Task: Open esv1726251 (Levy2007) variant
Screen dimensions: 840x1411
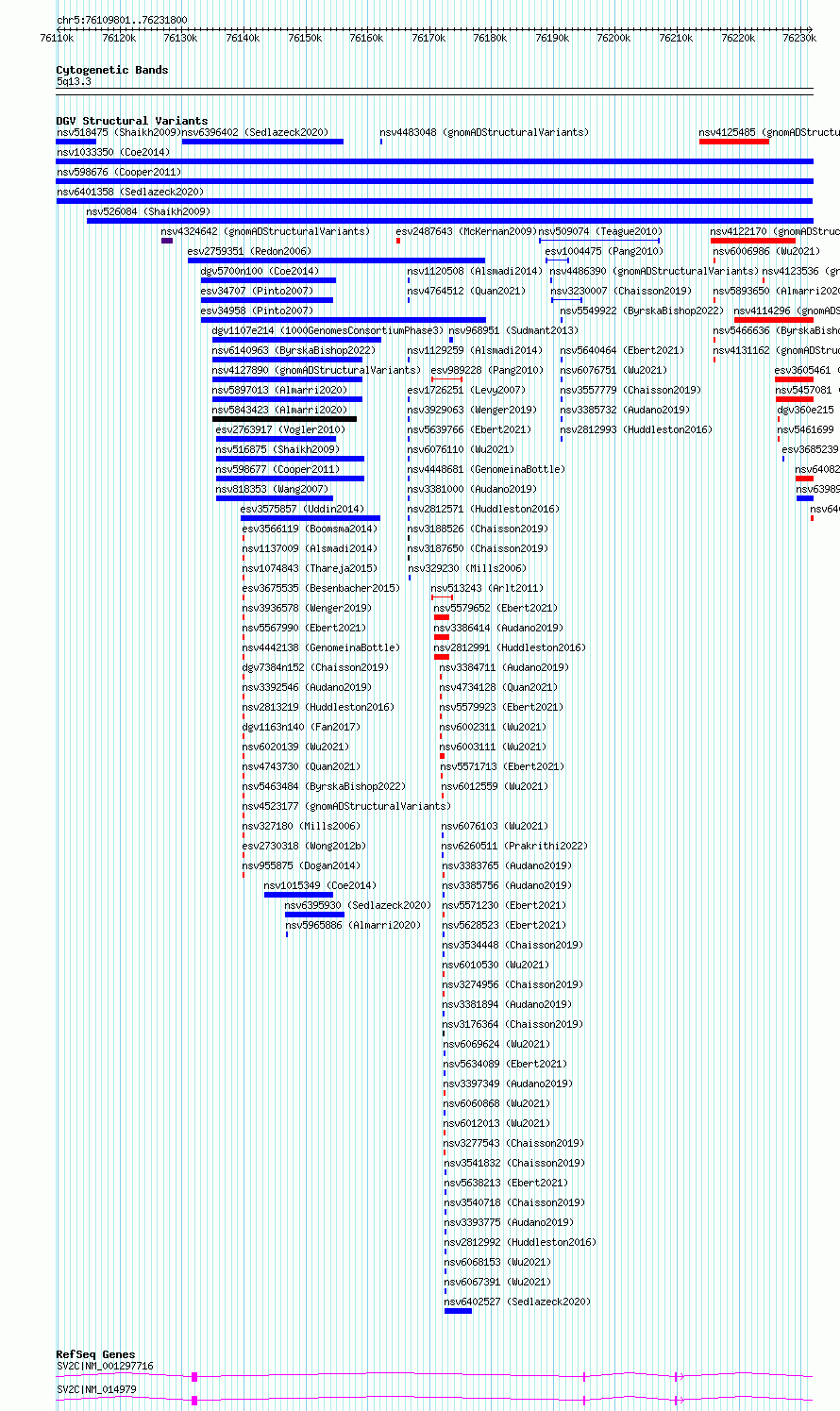Action: [x=466, y=391]
